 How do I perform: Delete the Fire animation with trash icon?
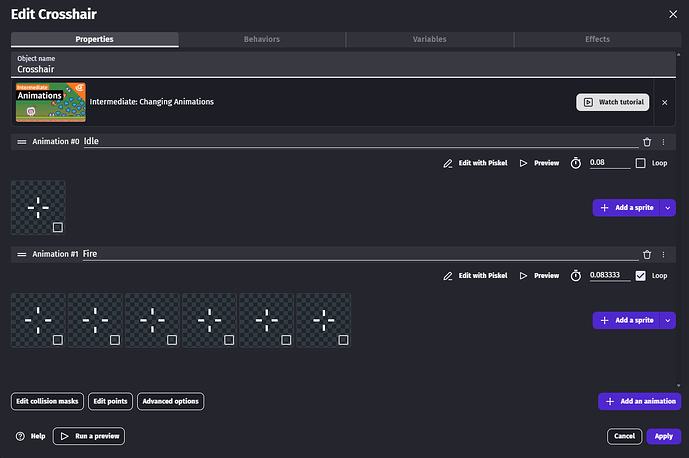click(647, 255)
